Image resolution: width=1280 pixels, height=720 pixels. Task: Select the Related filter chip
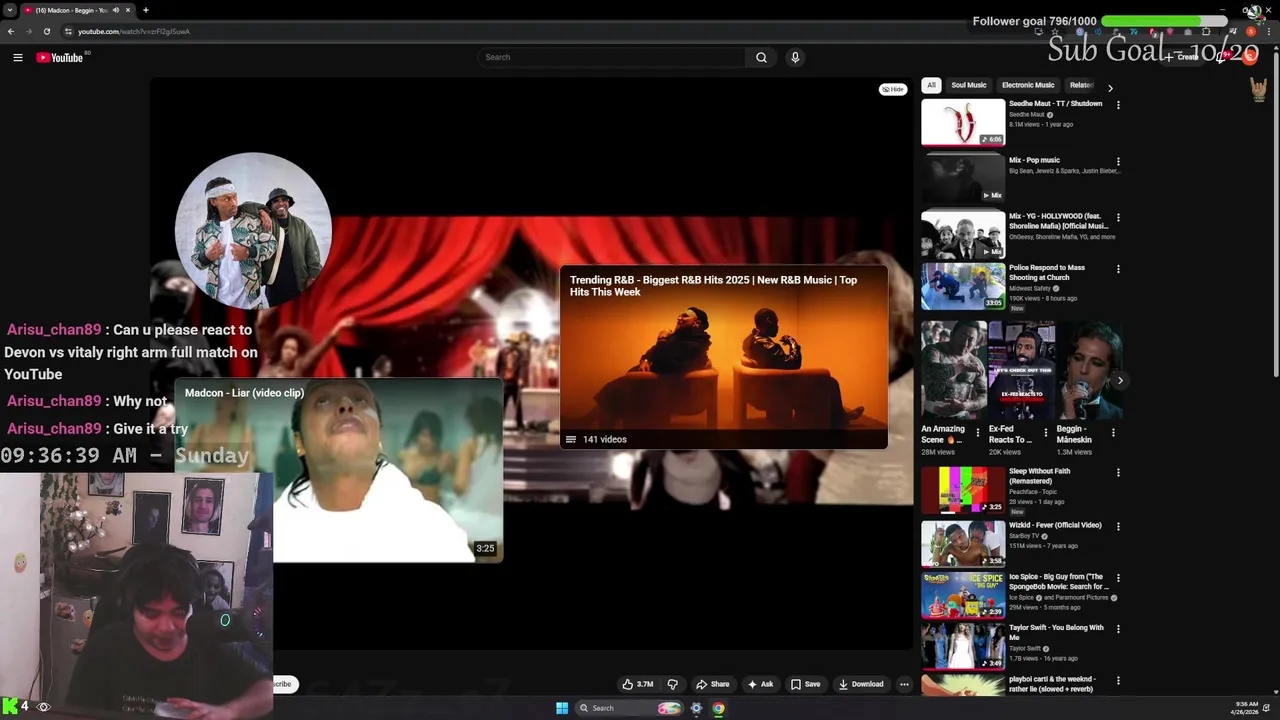click(1080, 85)
